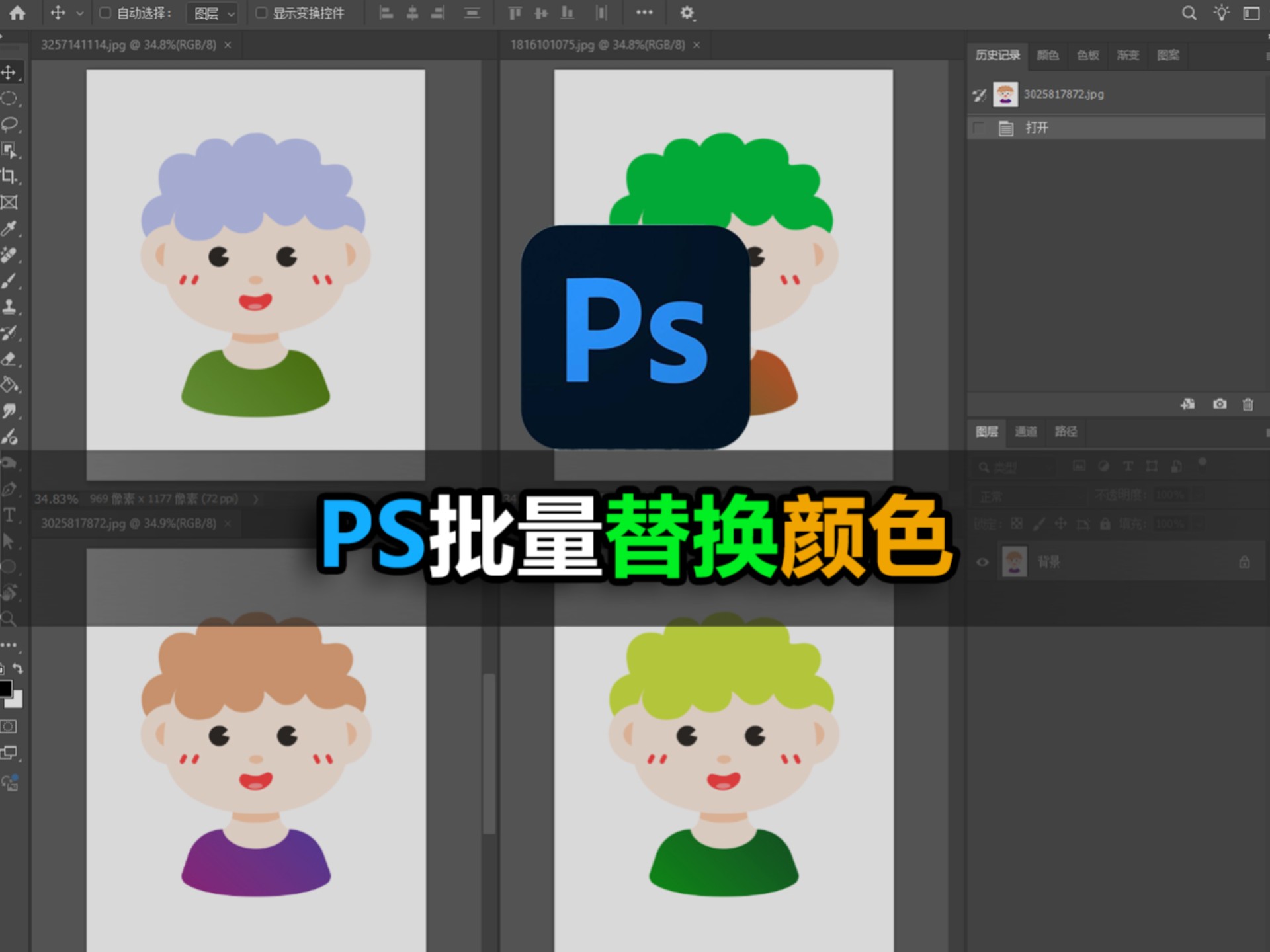Screen dimensions: 1270x952
Task: Click the foreground color swatch
Action: 5,688
